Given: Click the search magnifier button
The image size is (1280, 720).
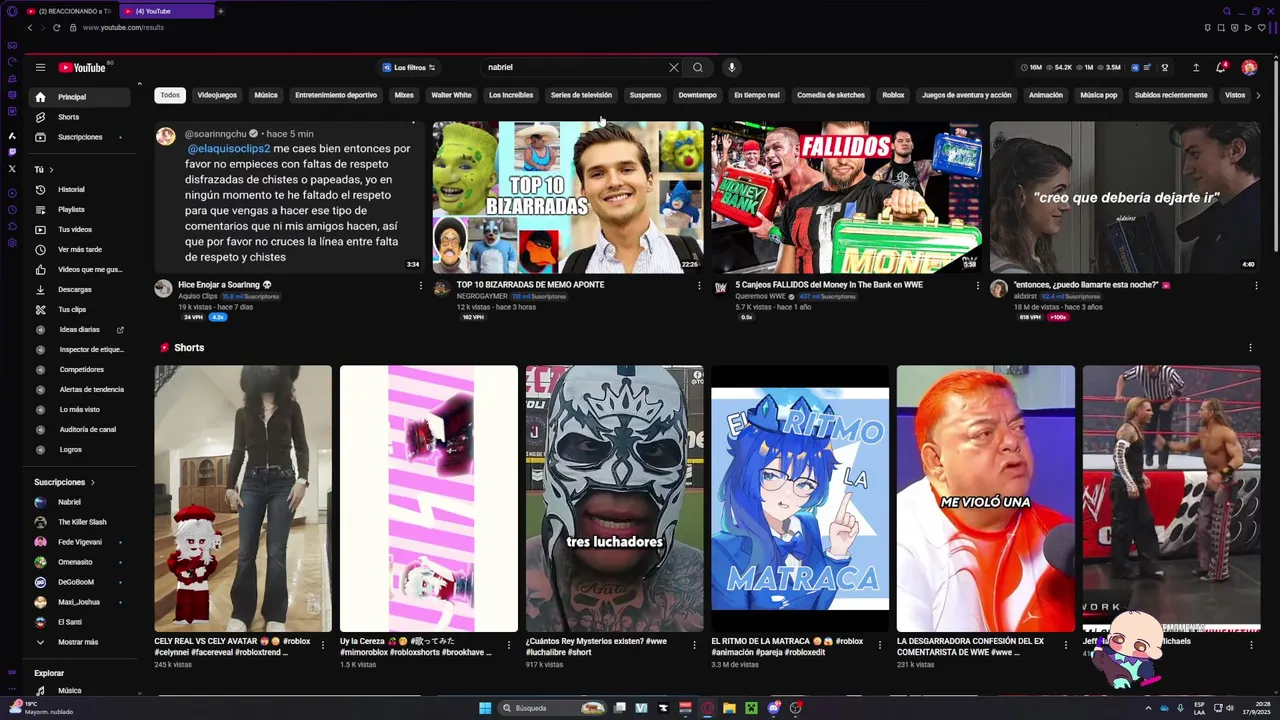Looking at the screenshot, I should pos(698,67).
